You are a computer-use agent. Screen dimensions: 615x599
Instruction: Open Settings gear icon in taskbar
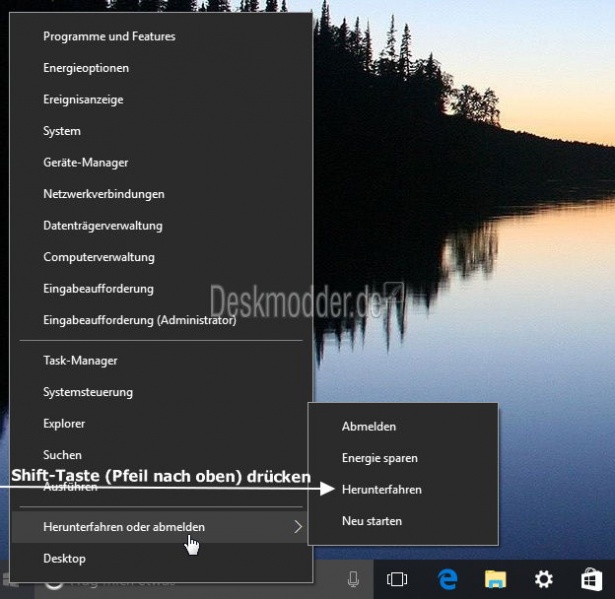click(543, 579)
